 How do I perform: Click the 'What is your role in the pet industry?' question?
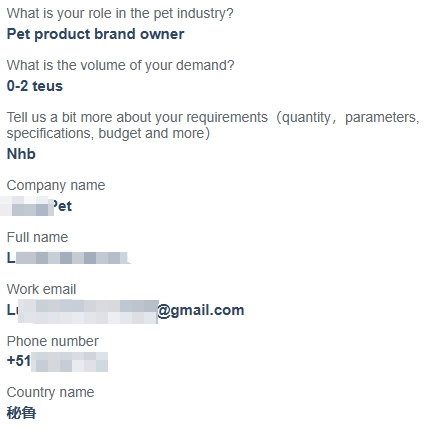[x=120, y=14]
